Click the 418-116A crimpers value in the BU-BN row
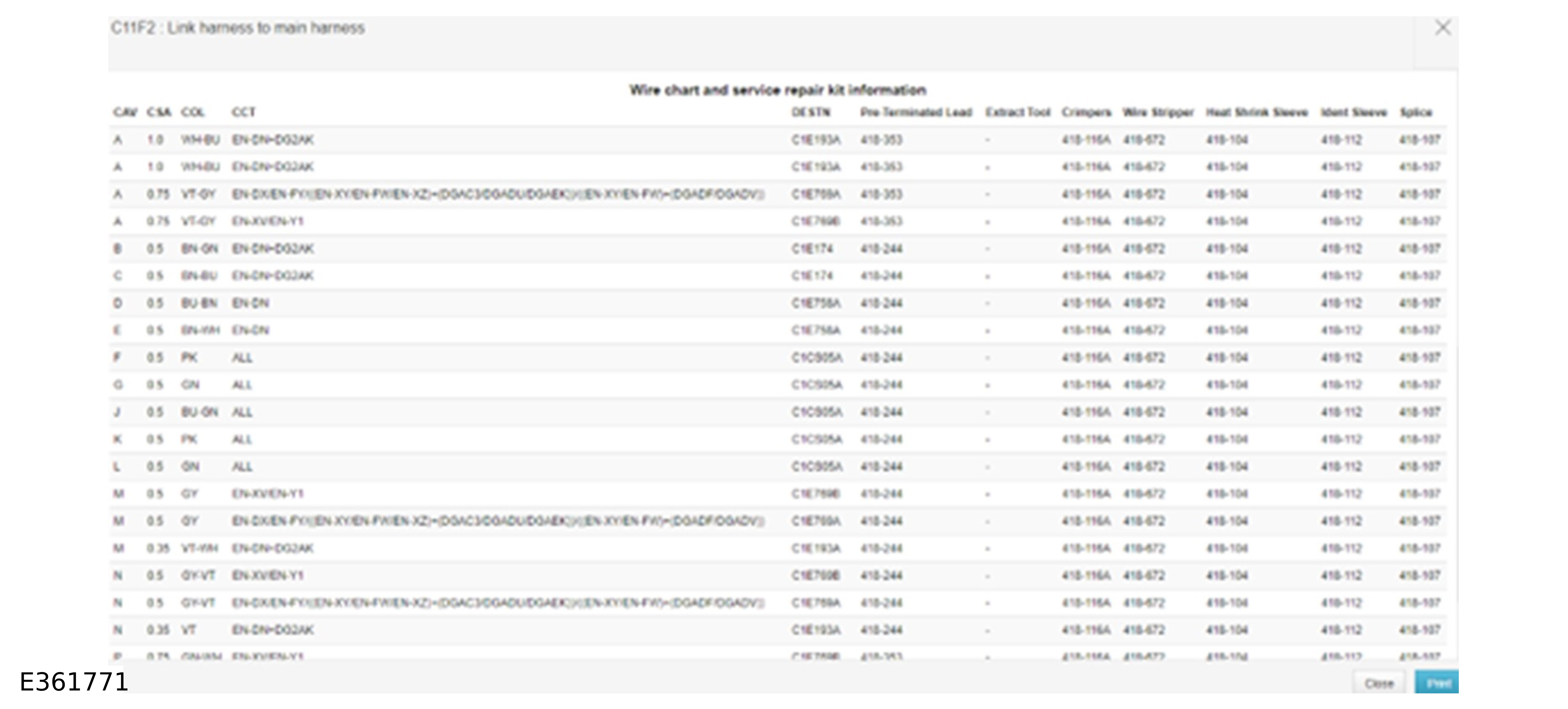The width and height of the screenshot is (1568, 709). pyautogui.click(x=1087, y=303)
